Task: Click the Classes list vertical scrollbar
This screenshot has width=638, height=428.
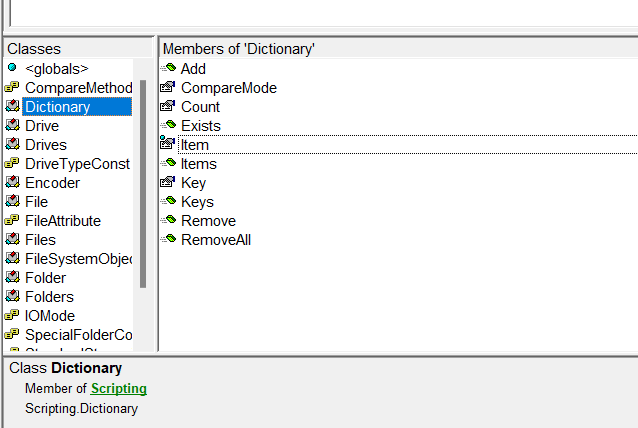Action: pos(143,180)
